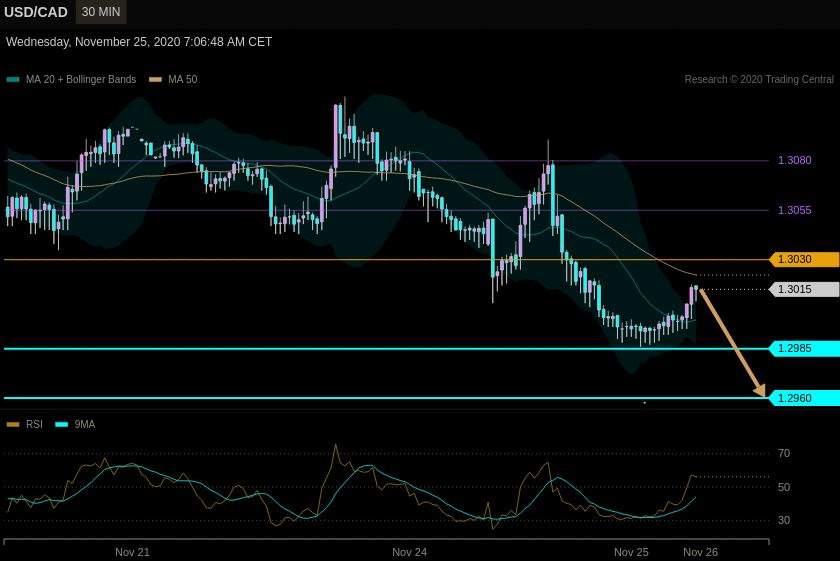Viewport: 840px width, 561px height.
Task: Click the Nov 21 date axis label
Action: tap(132, 552)
